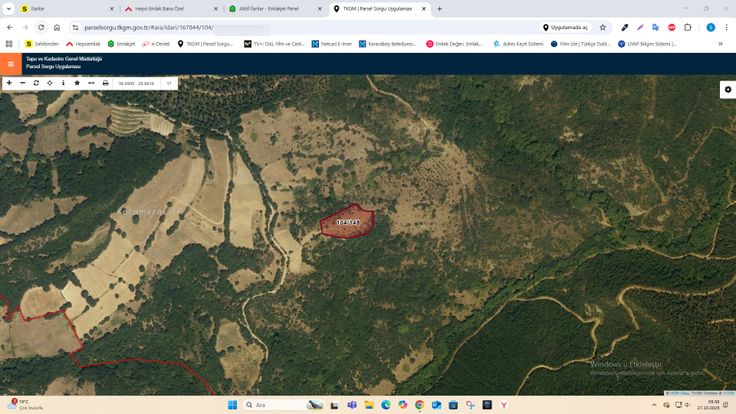Activate the locate position crosshair tool
This screenshot has width=736, height=414.
tap(50, 83)
